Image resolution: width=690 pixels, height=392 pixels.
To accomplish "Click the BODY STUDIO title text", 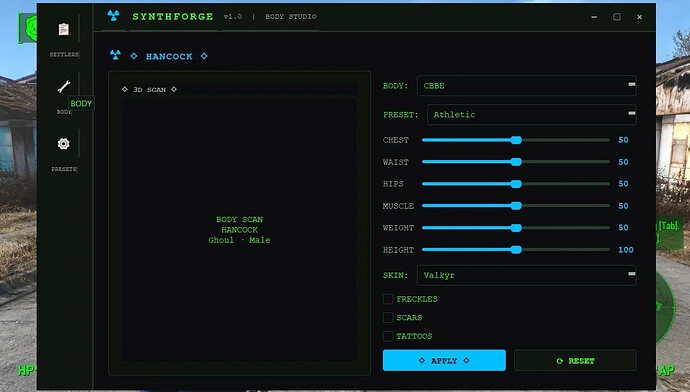I will point(291,16).
